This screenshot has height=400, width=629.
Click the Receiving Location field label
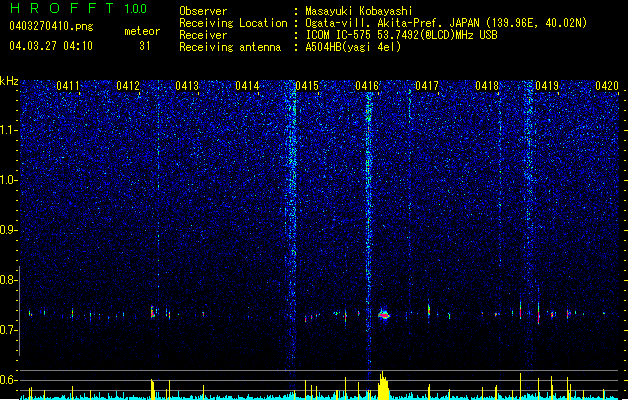click(x=233, y=23)
